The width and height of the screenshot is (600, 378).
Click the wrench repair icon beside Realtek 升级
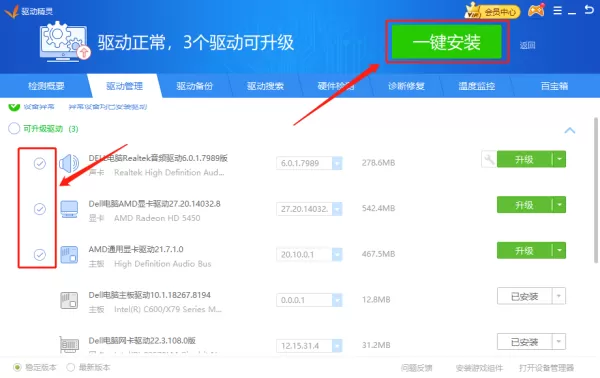pyautogui.click(x=489, y=159)
